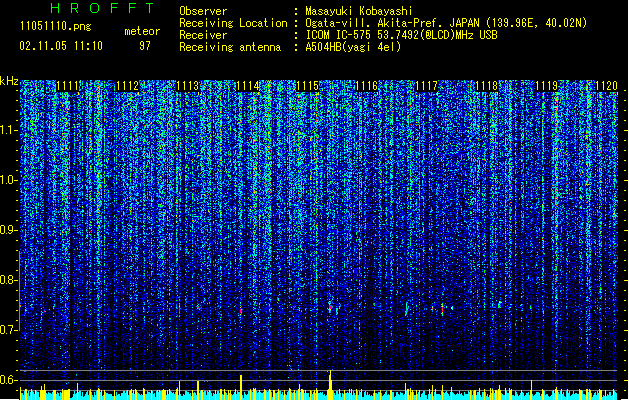
Task: Click the Receiving Location label
Action: click(x=233, y=23)
